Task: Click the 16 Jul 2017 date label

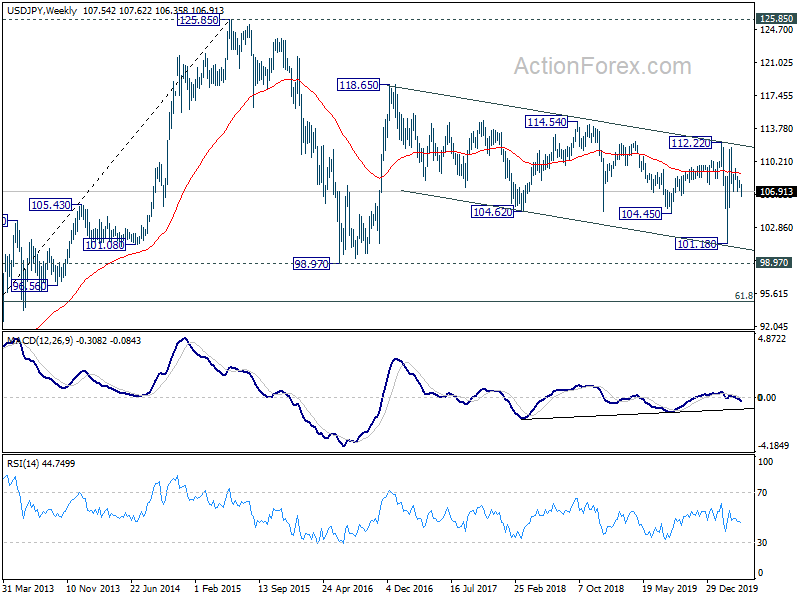Action: tap(474, 588)
